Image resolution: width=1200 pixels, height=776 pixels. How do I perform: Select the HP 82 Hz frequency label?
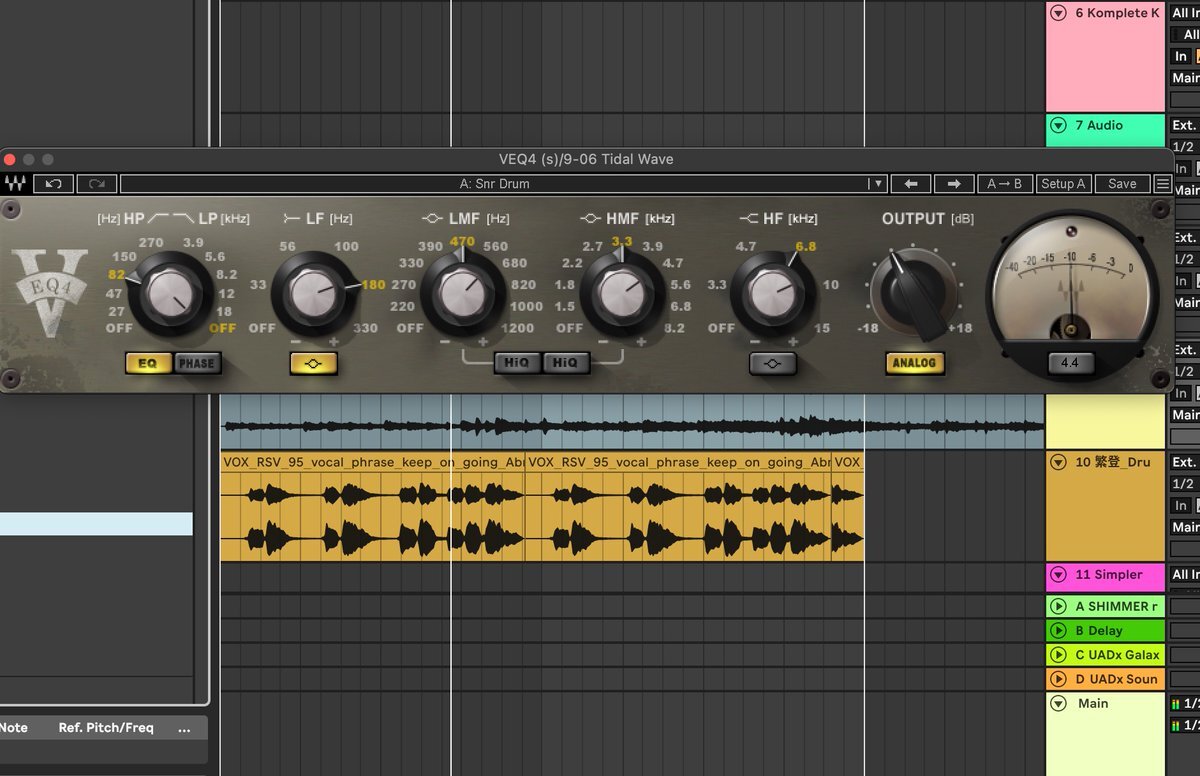[119, 275]
